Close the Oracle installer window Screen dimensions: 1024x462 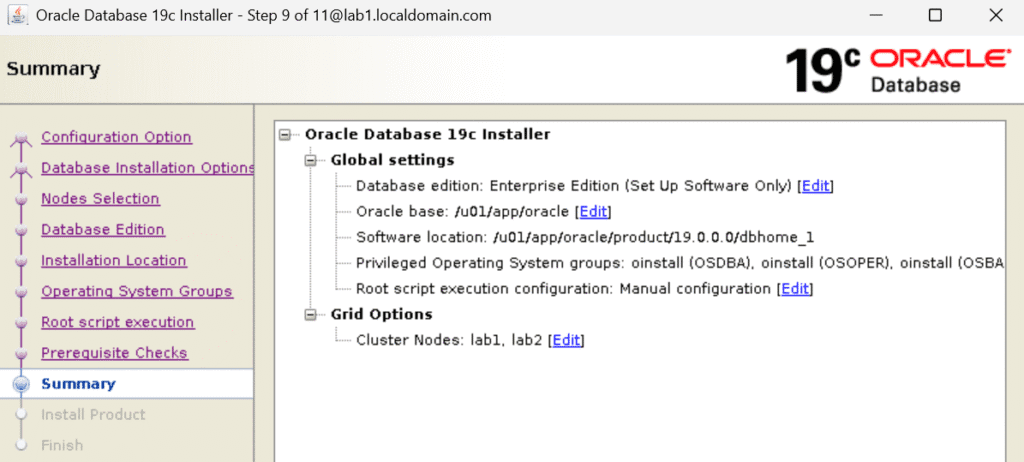(x=996, y=15)
